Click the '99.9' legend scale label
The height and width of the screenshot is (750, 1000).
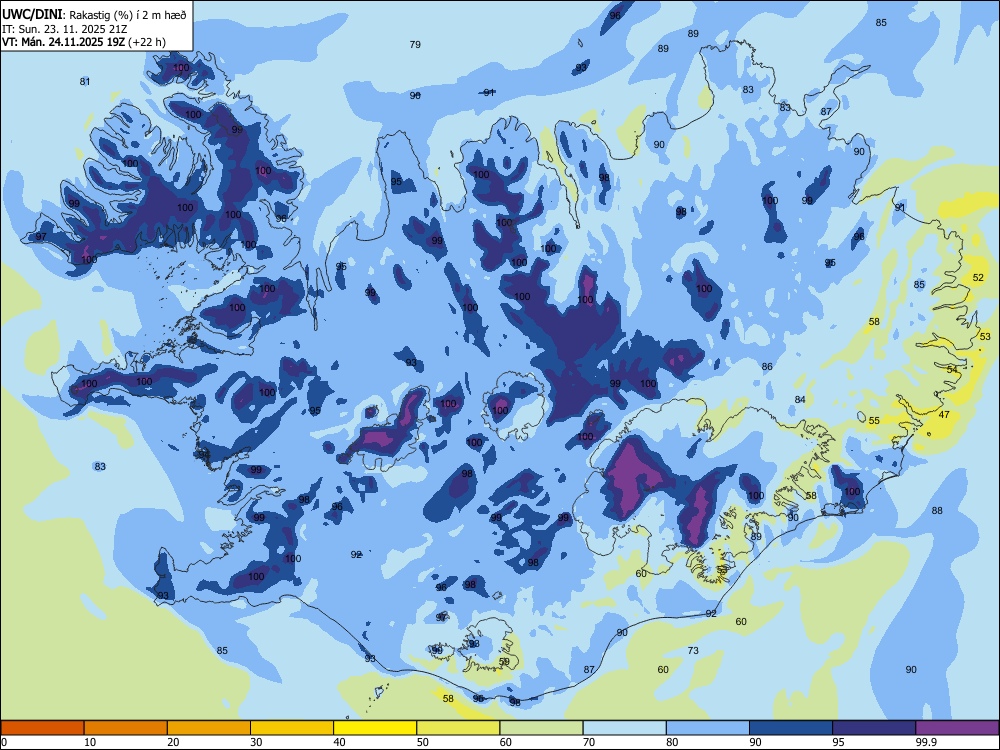tap(926, 742)
